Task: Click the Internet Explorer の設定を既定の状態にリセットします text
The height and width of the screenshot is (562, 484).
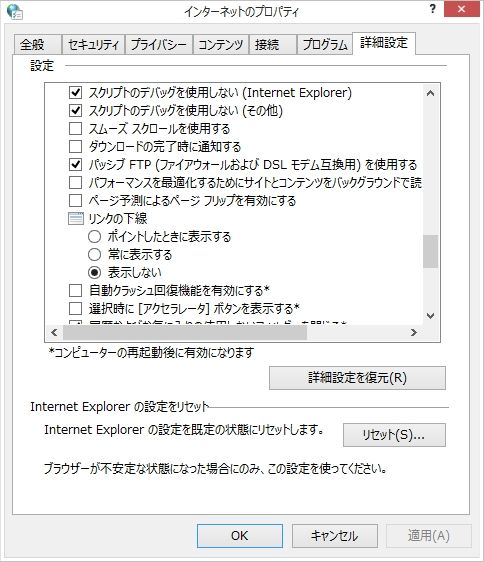Action: tap(184, 429)
